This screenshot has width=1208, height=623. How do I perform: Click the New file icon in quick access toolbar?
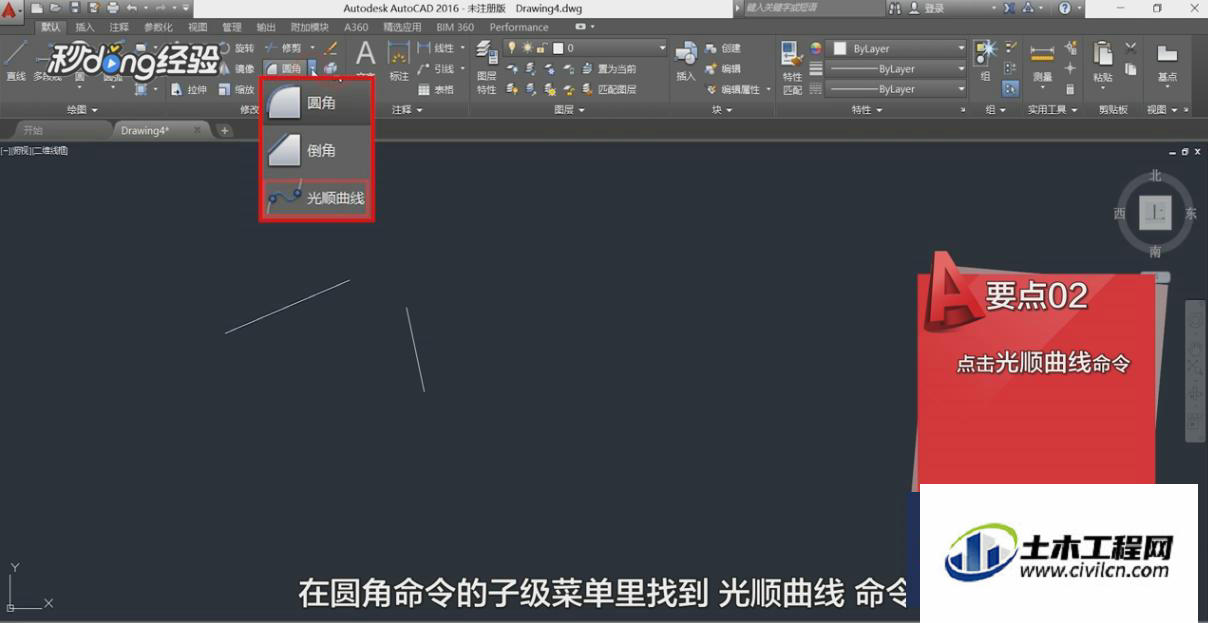point(38,8)
